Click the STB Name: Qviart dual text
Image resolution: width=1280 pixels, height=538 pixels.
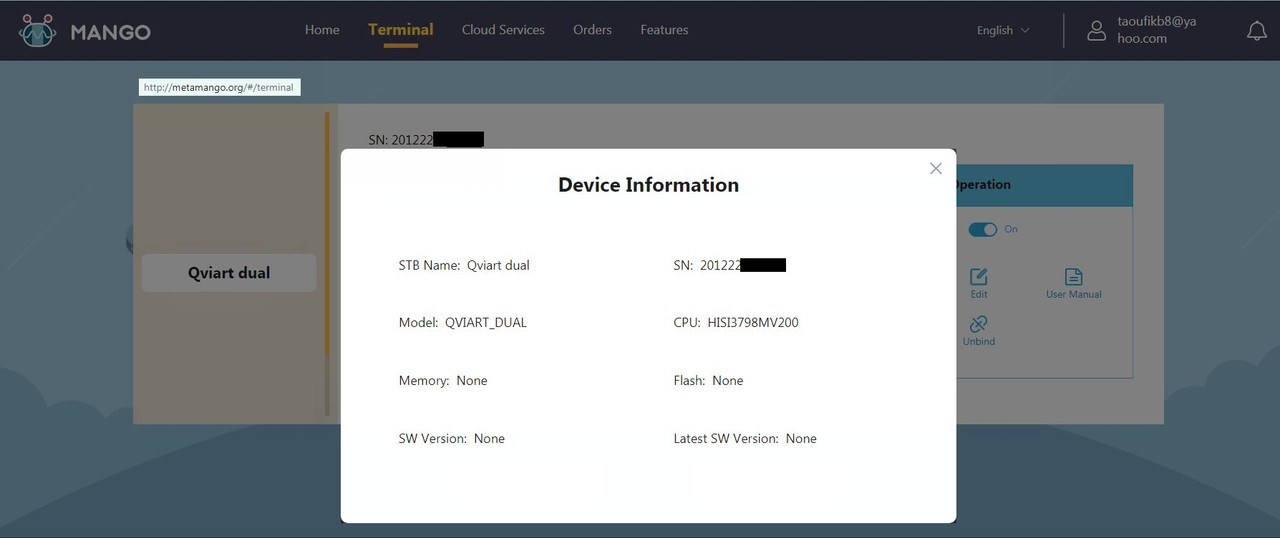(x=464, y=265)
